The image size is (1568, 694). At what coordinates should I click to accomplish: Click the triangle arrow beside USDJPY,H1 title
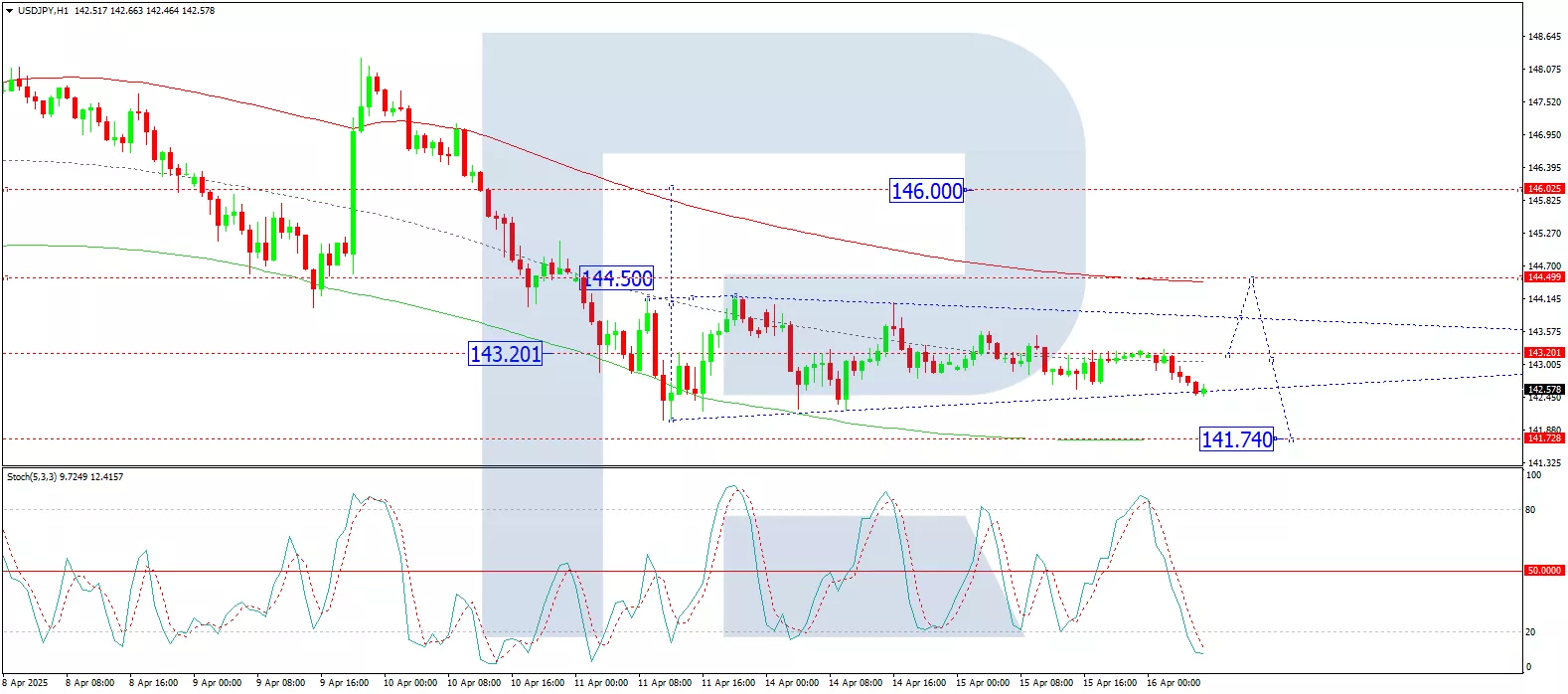(10, 11)
